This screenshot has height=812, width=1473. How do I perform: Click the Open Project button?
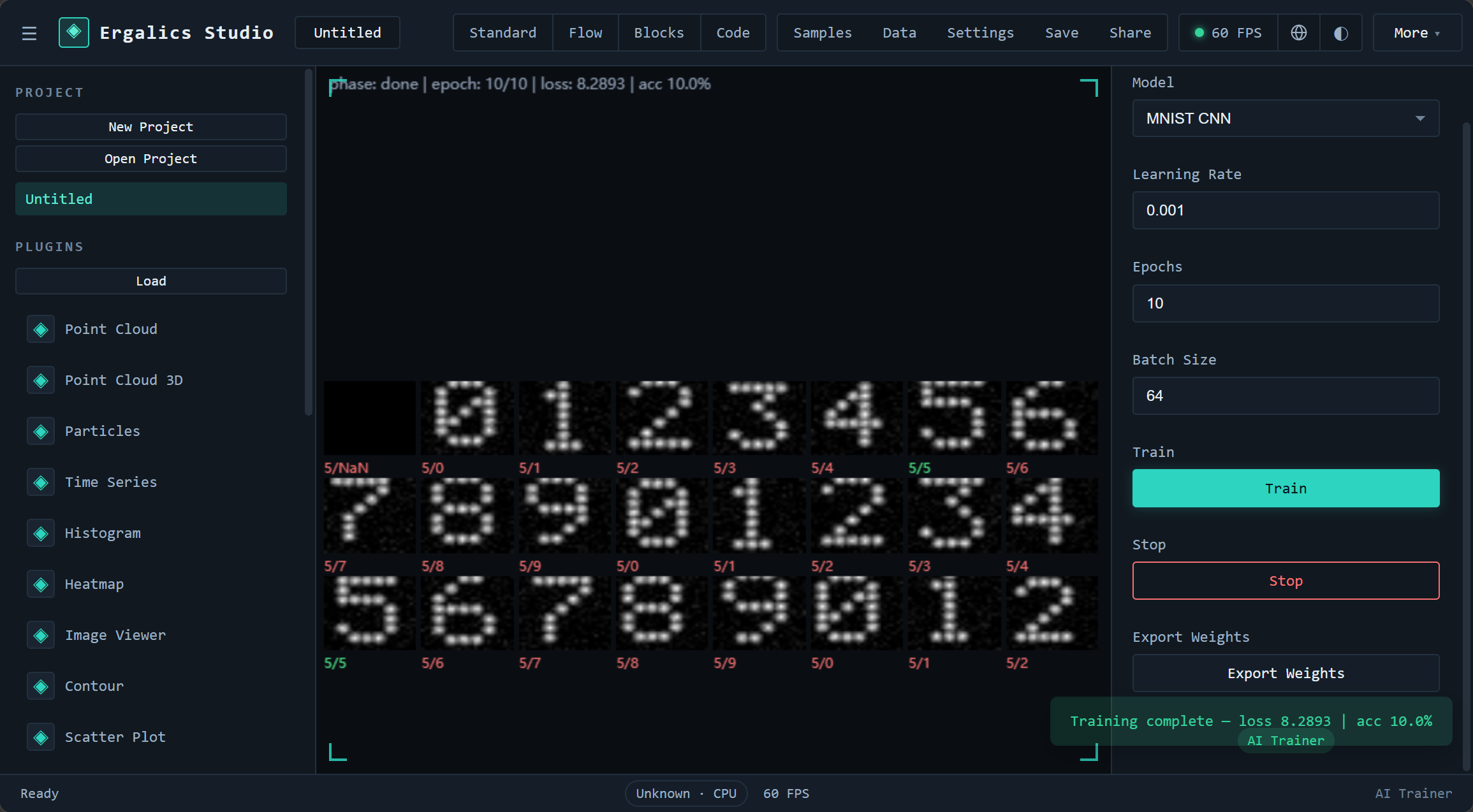151,159
